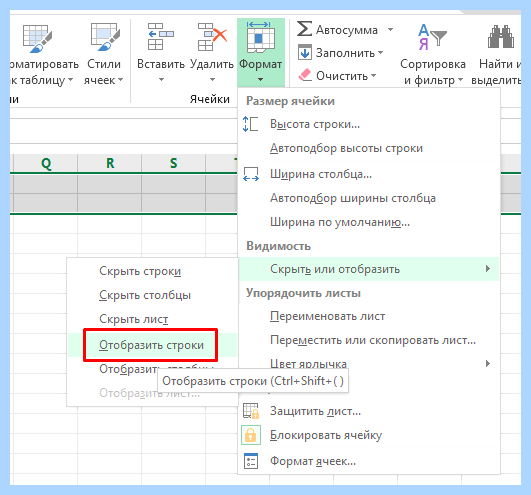
Task: Click the column width icon in menu
Action: 251,174
